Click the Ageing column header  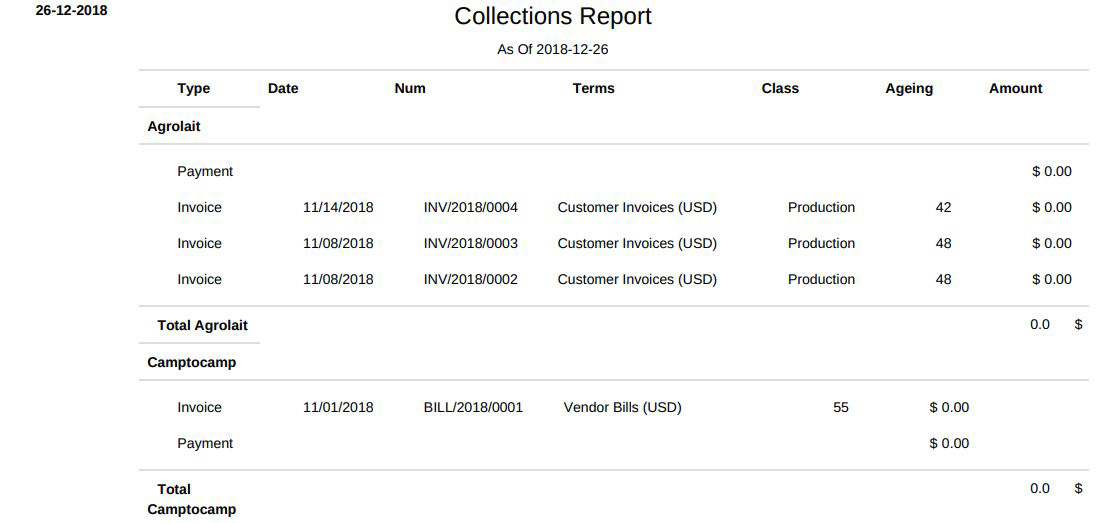point(909,89)
